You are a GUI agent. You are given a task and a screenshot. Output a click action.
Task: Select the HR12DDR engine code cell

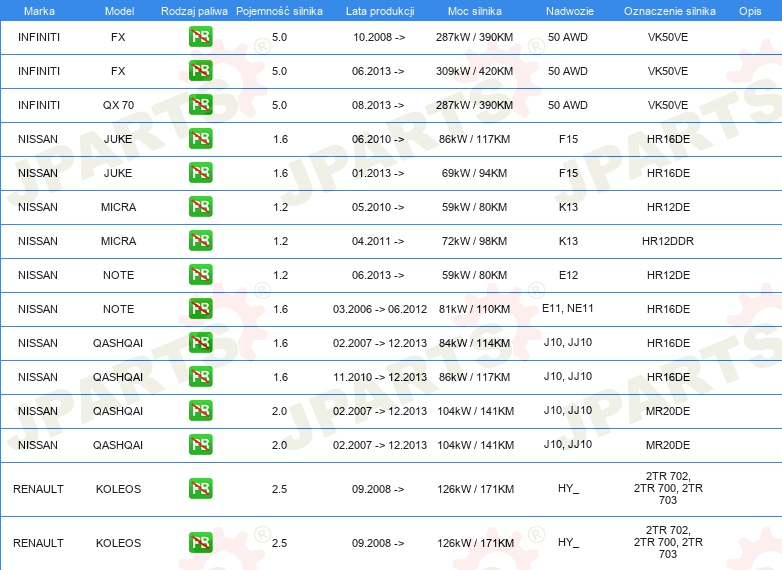[668, 241]
